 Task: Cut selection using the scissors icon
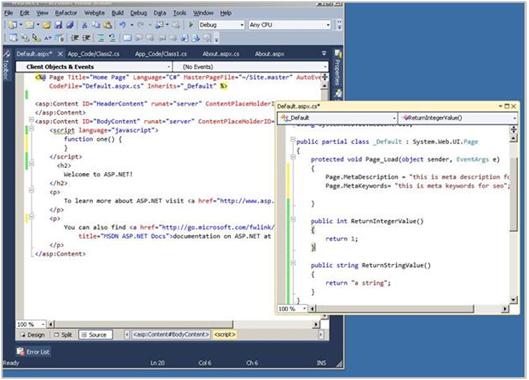click(85, 25)
